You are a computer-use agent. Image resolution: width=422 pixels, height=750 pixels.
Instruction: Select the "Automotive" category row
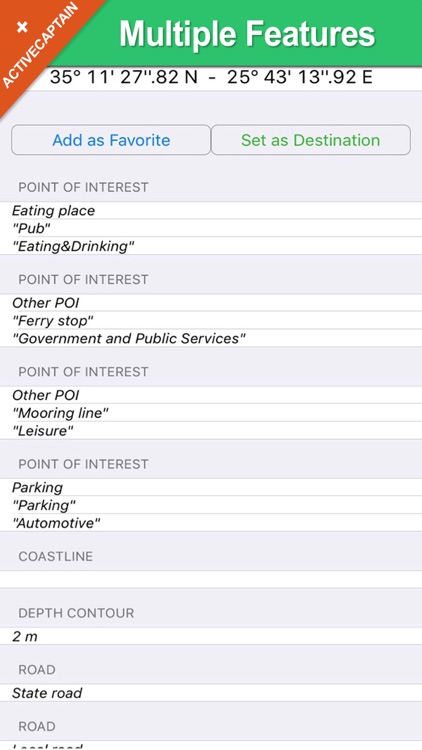click(211, 523)
